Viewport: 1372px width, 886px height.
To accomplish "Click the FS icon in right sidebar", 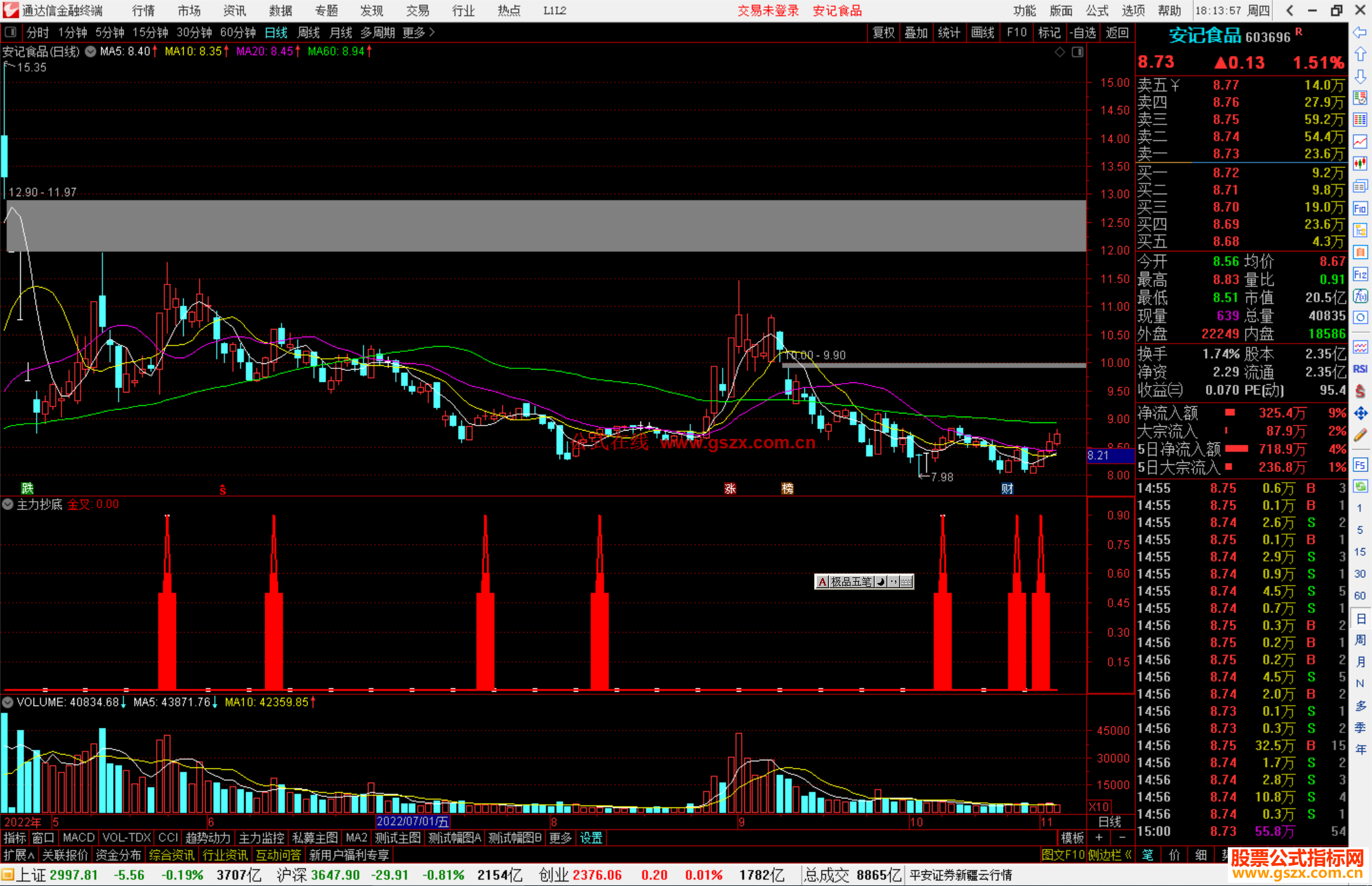I will click(1359, 465).
